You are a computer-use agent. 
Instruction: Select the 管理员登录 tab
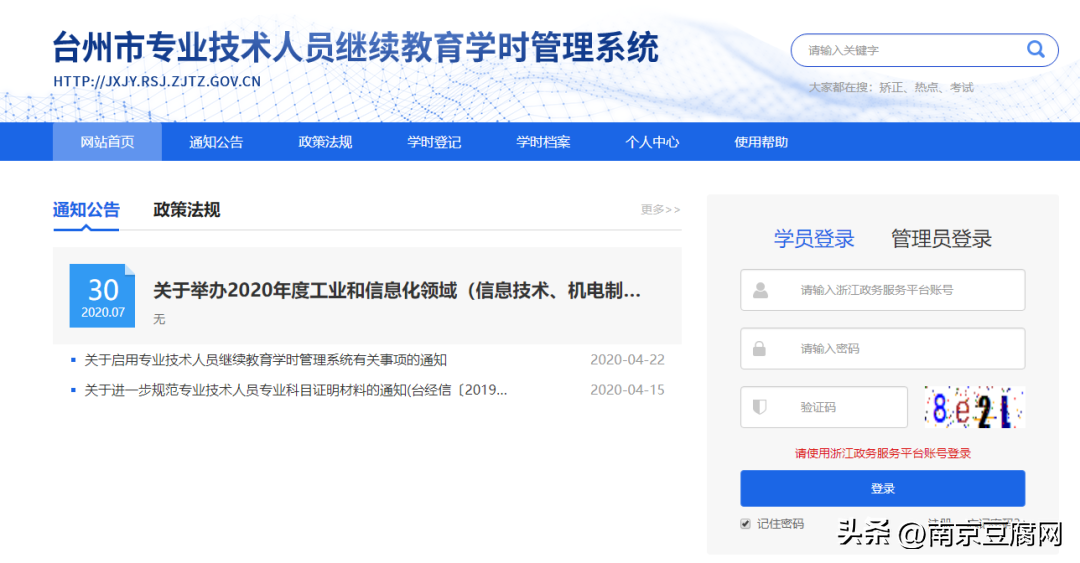[942, 238]
